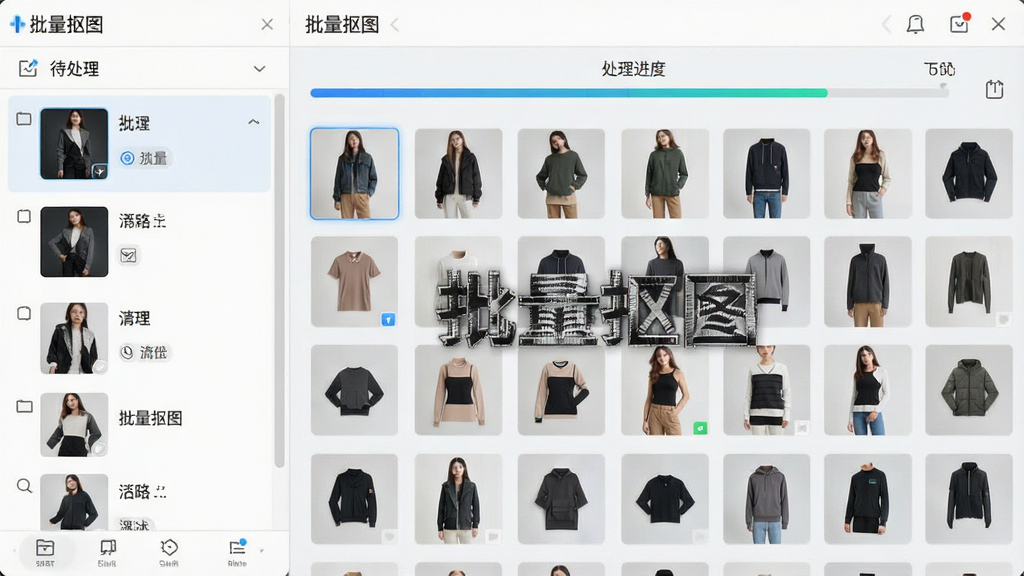The width and height of the screenshot is (1024, 576).
Task: Open the bottom toolbar list icon with blue dot
Action: [x=237, y=547]
